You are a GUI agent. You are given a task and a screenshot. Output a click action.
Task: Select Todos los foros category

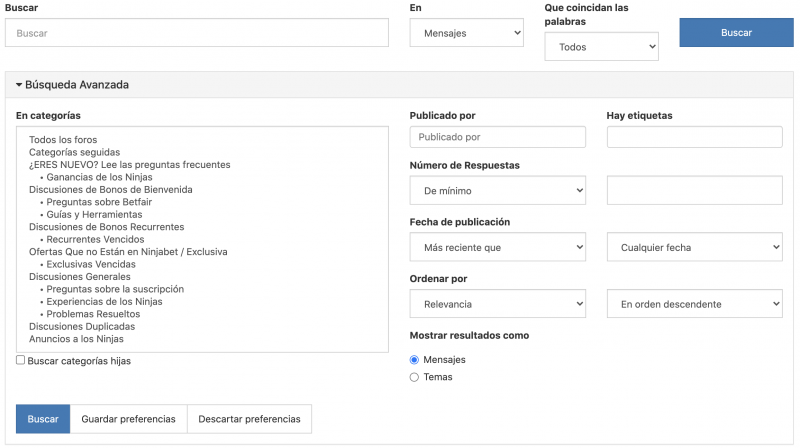tap(63, 139)
